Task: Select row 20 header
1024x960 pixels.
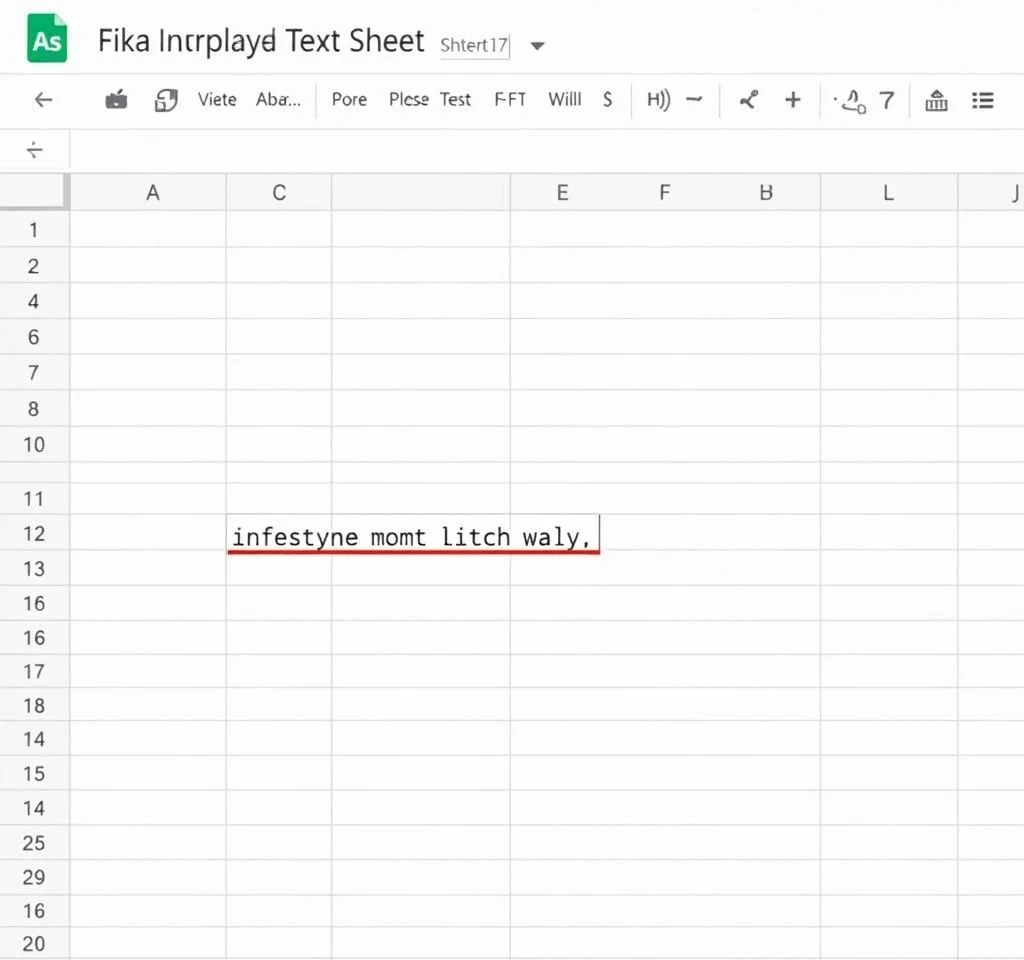Action: pyautogui.click(x=34, y=944)
